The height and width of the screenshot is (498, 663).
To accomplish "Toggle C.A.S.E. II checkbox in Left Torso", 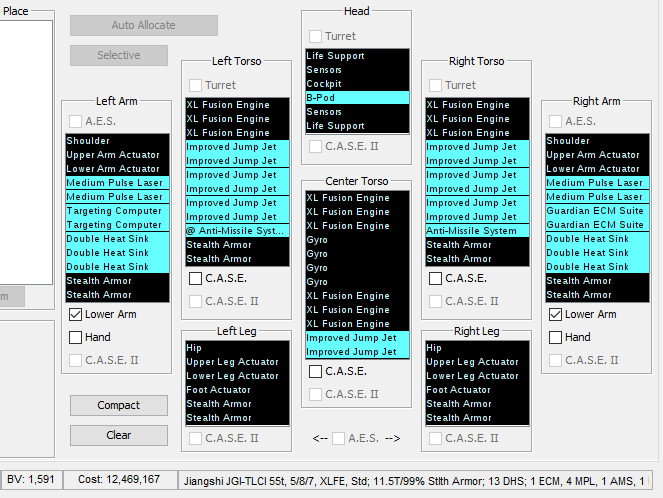I will [195, 301].
